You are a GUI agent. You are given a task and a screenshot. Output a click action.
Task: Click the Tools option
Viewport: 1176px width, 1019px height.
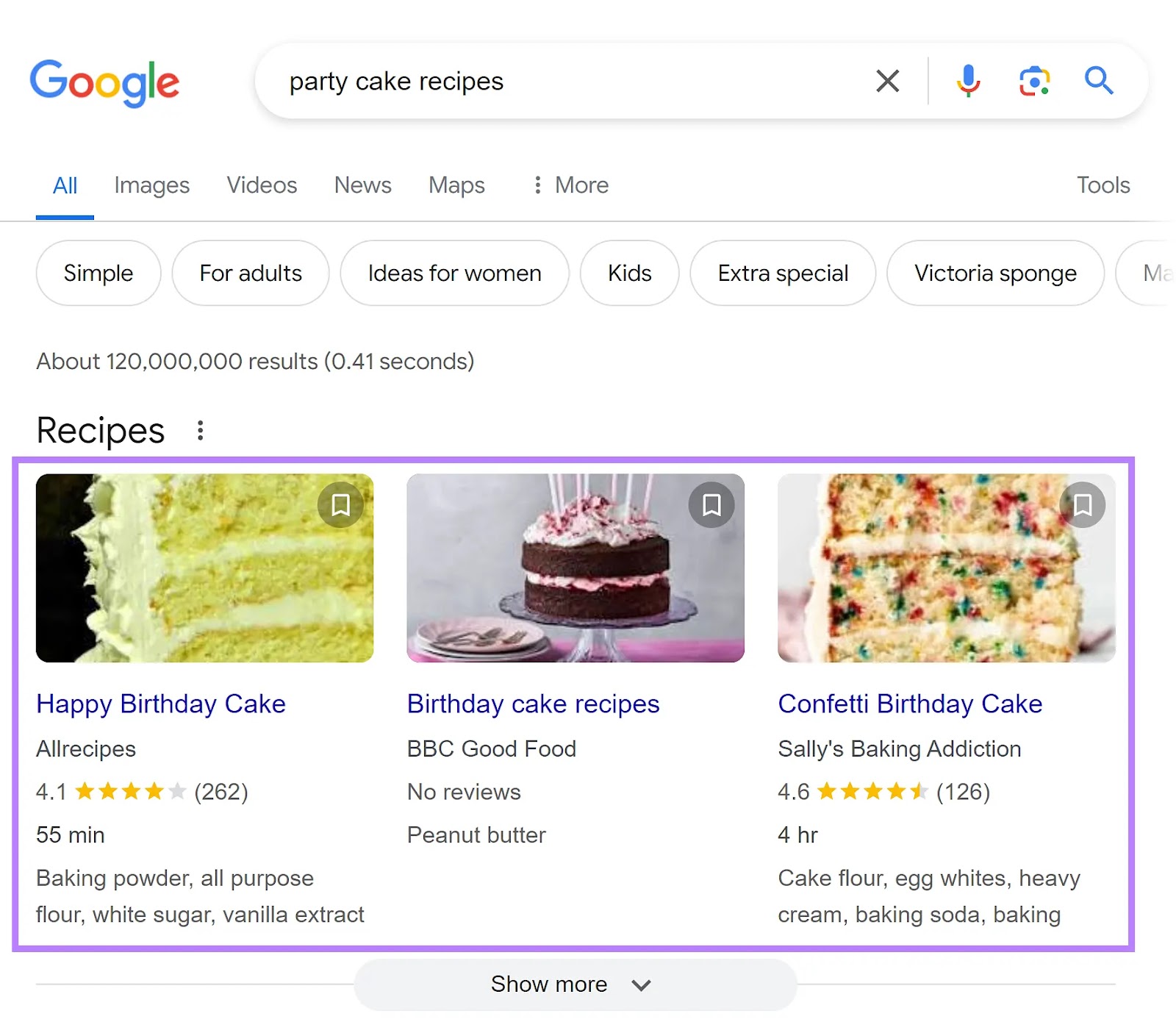pyautogui.click(x=1102, y=185)
